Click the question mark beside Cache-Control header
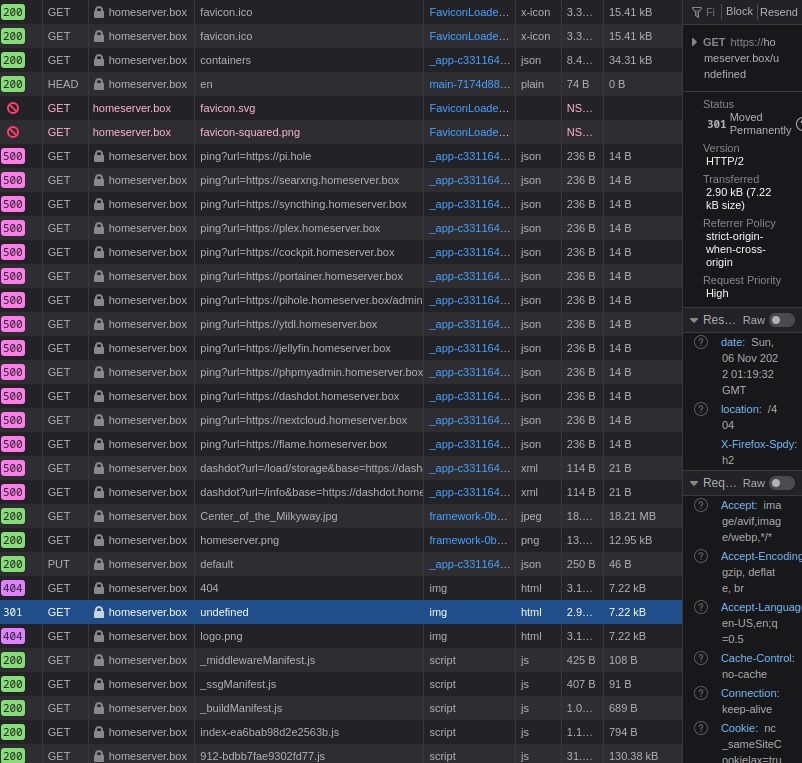 pos(701,658)
